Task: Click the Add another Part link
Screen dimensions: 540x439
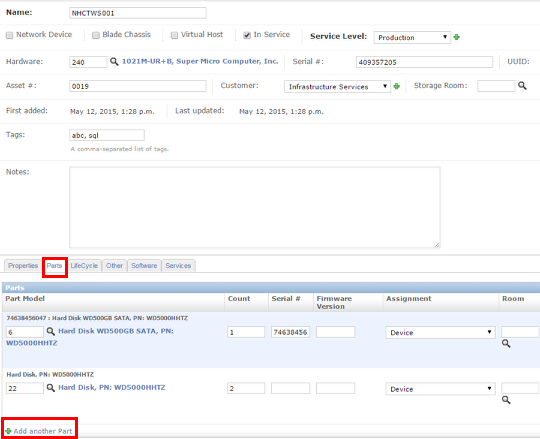Action: pyautogui.click(x=43, y=431)
